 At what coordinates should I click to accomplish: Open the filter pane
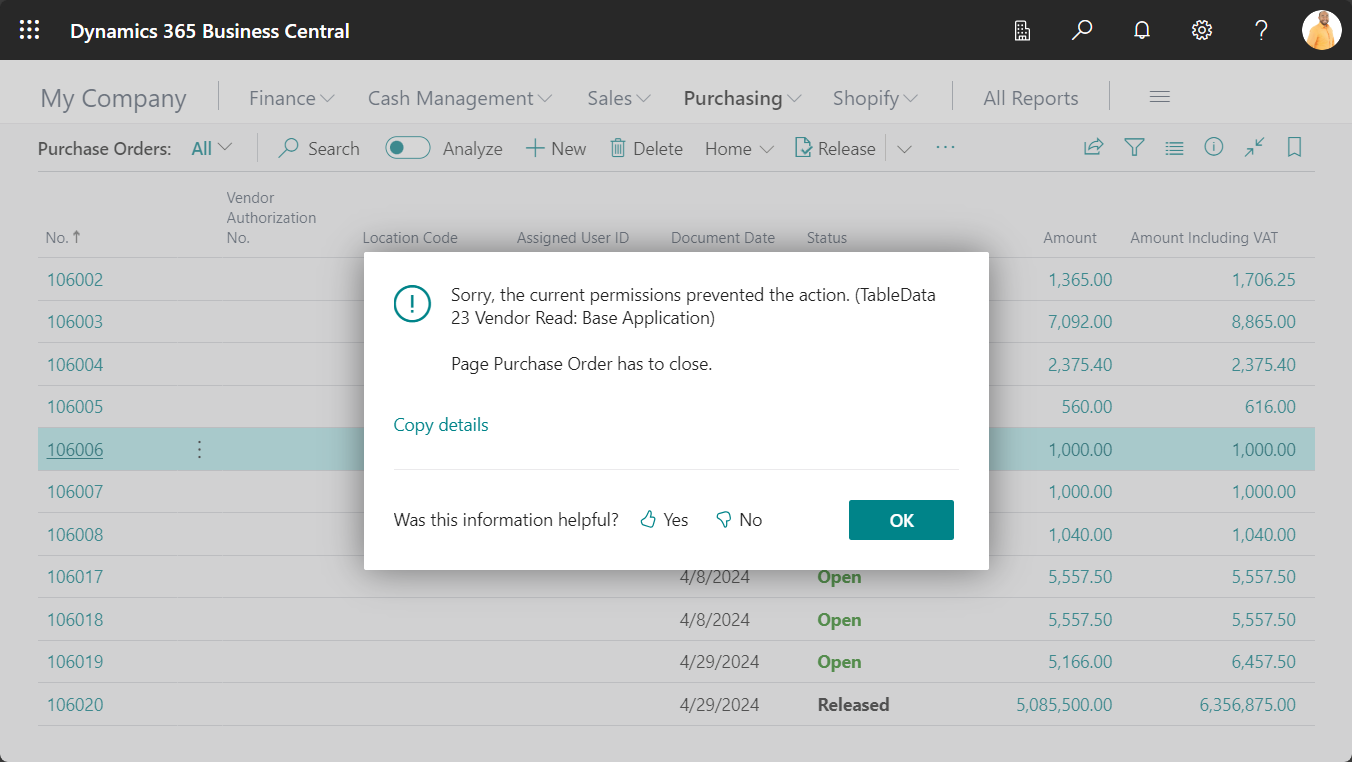(x=1134, y=147)
